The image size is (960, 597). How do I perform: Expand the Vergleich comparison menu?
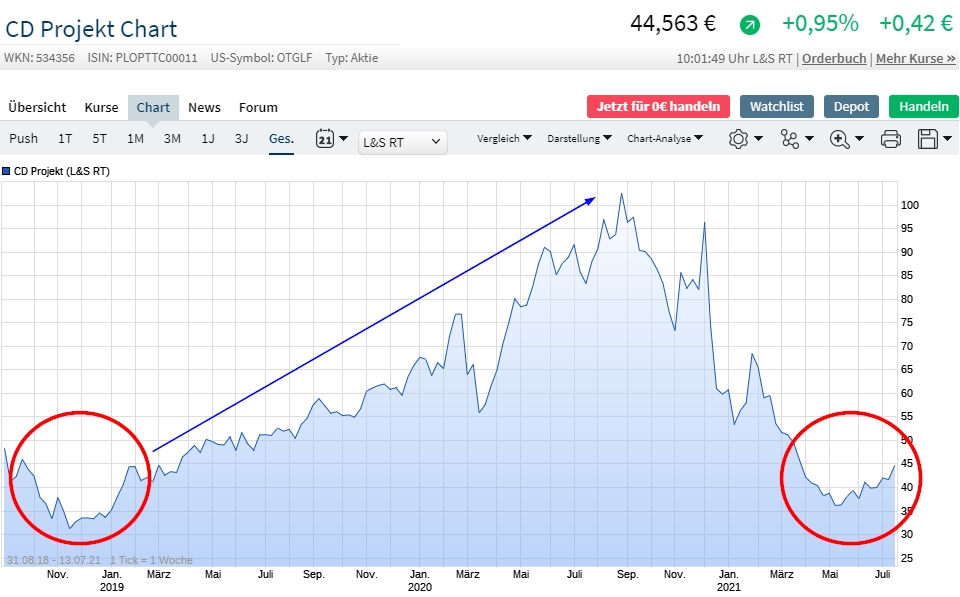504,139
